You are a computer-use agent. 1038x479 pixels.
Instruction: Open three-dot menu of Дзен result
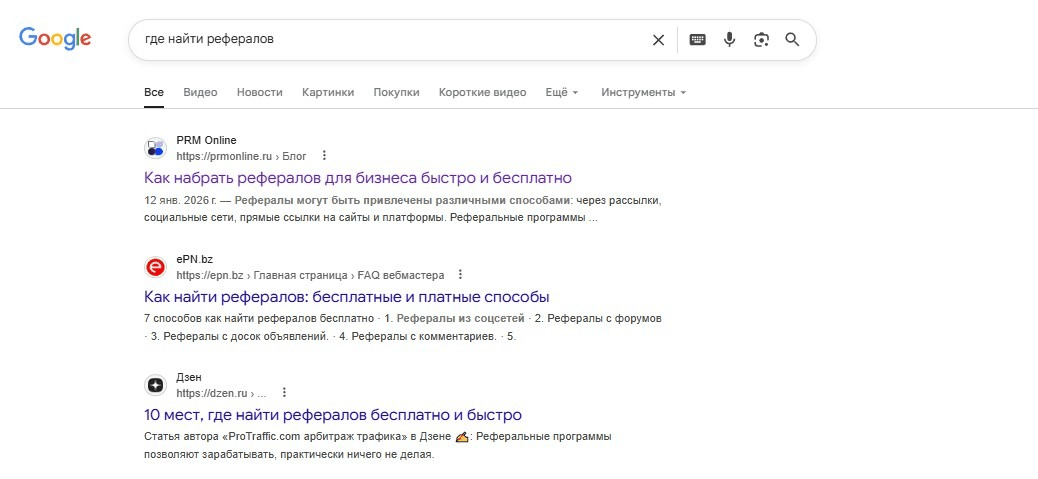pyautogui.click(x=284, y=392)
